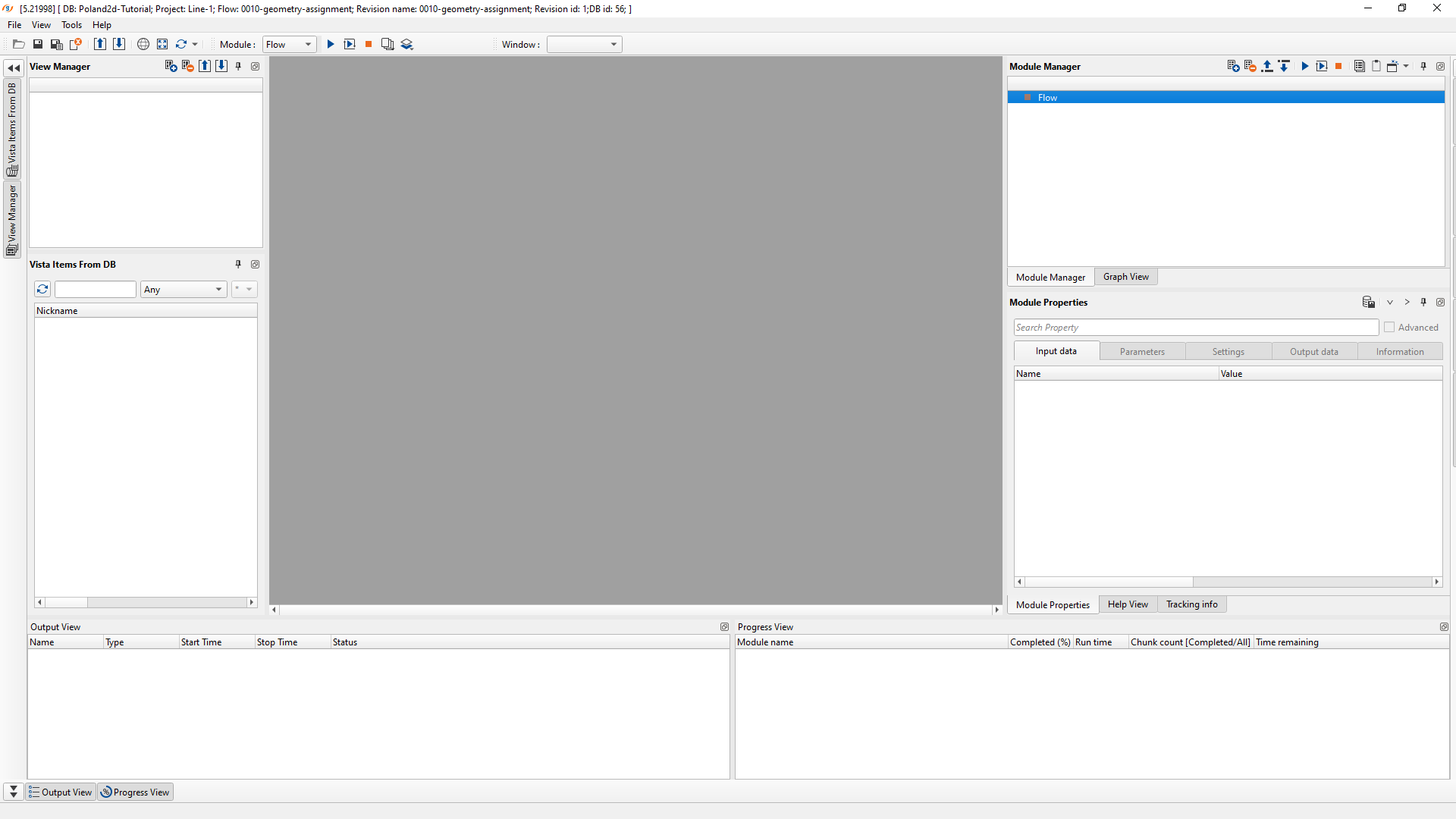Image resolution: width=1456 pixels, height=819 pixels.
Task: Click the Progress View button at bottom
Action: coord(135,792)
